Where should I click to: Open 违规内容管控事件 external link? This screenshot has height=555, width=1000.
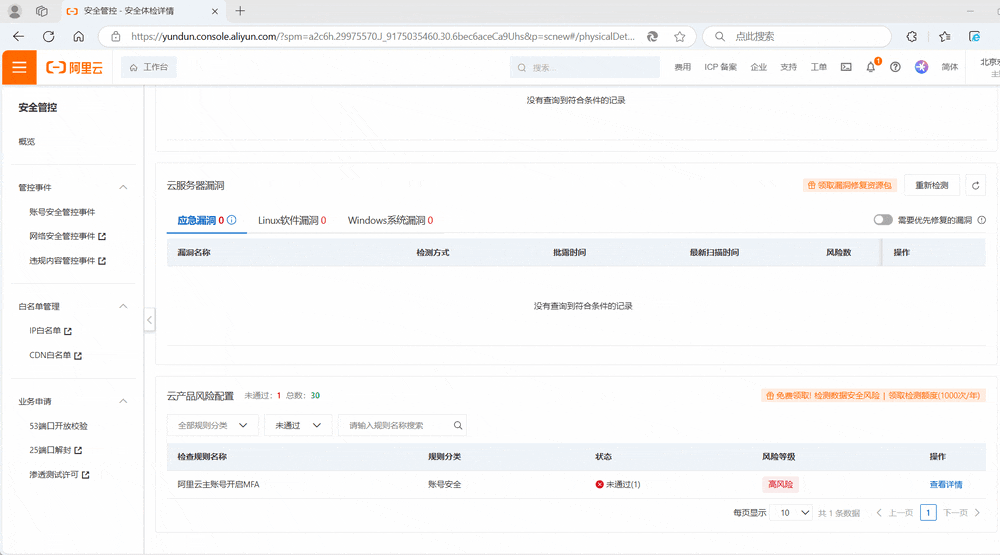[68, 261]
